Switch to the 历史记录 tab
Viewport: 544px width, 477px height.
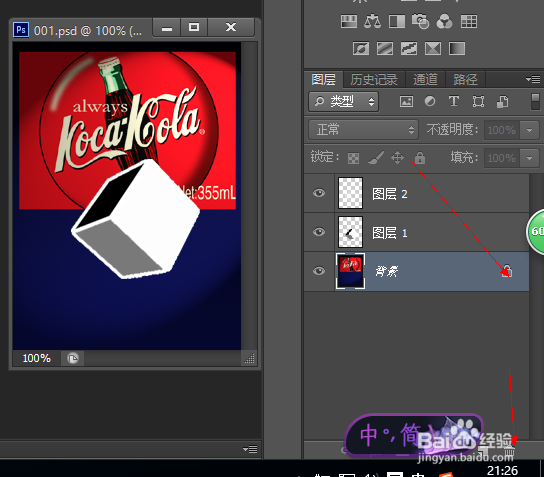click(374, 80)
